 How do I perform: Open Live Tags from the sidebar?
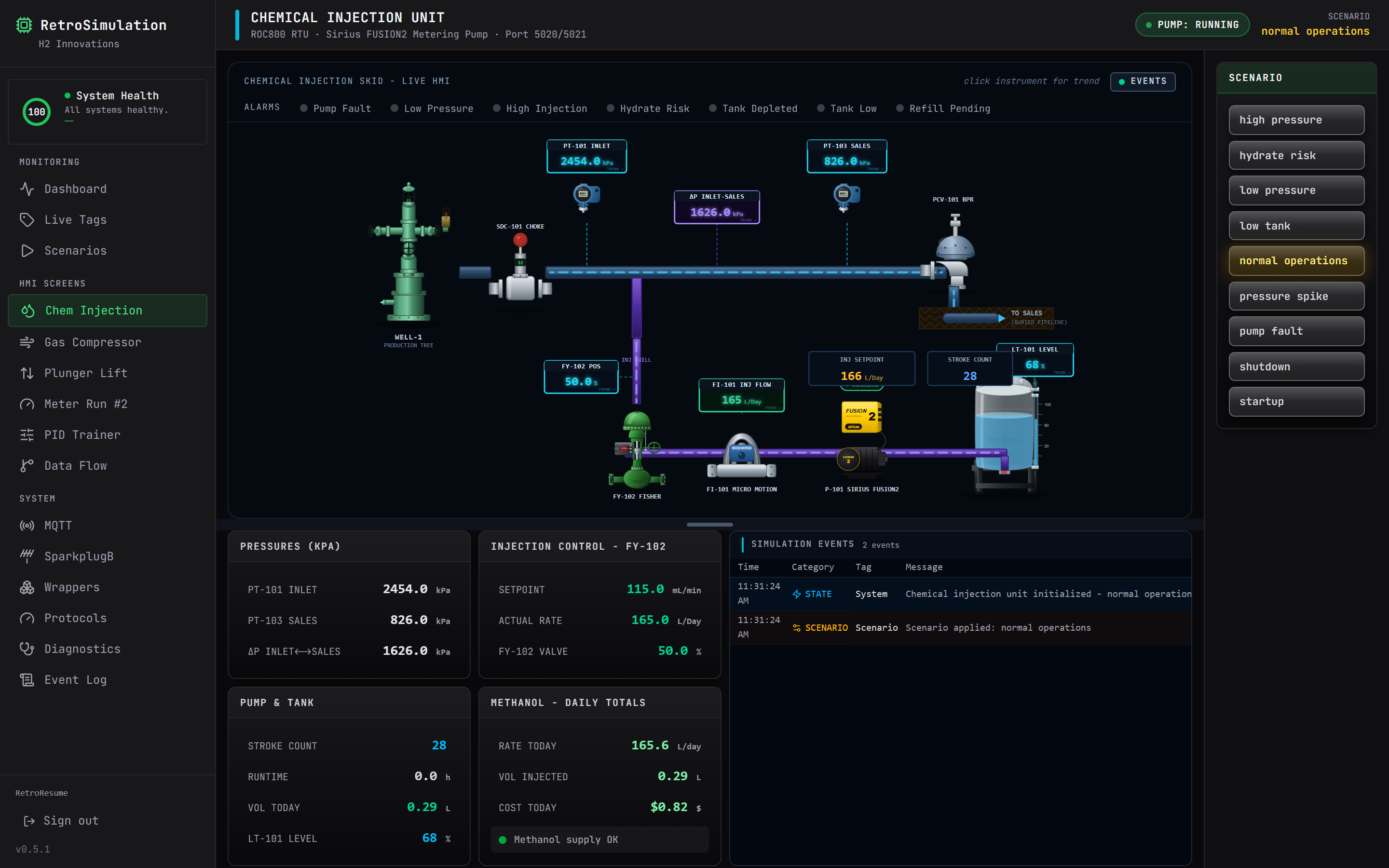108,220
